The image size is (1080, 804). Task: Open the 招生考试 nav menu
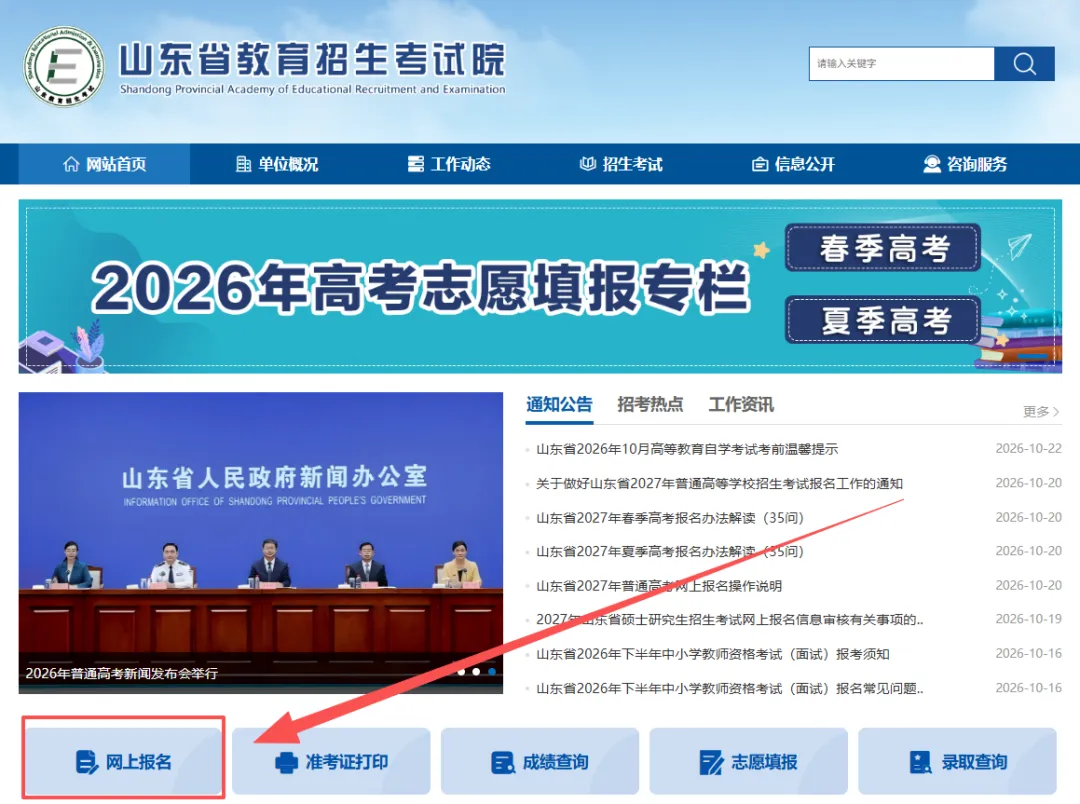pyautogui.click(x=621, y=164)
